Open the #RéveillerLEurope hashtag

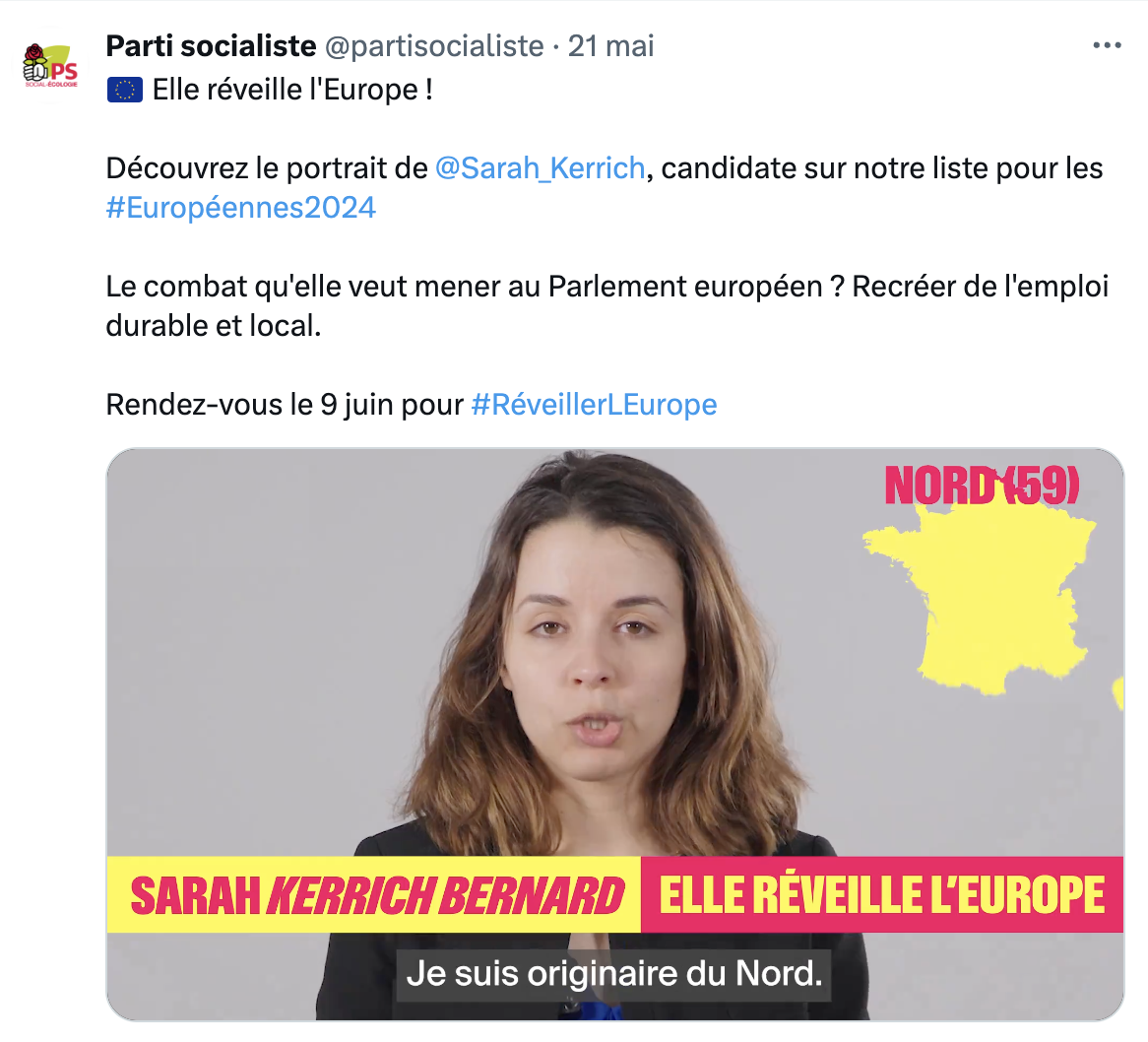click(x=594, y=405)
